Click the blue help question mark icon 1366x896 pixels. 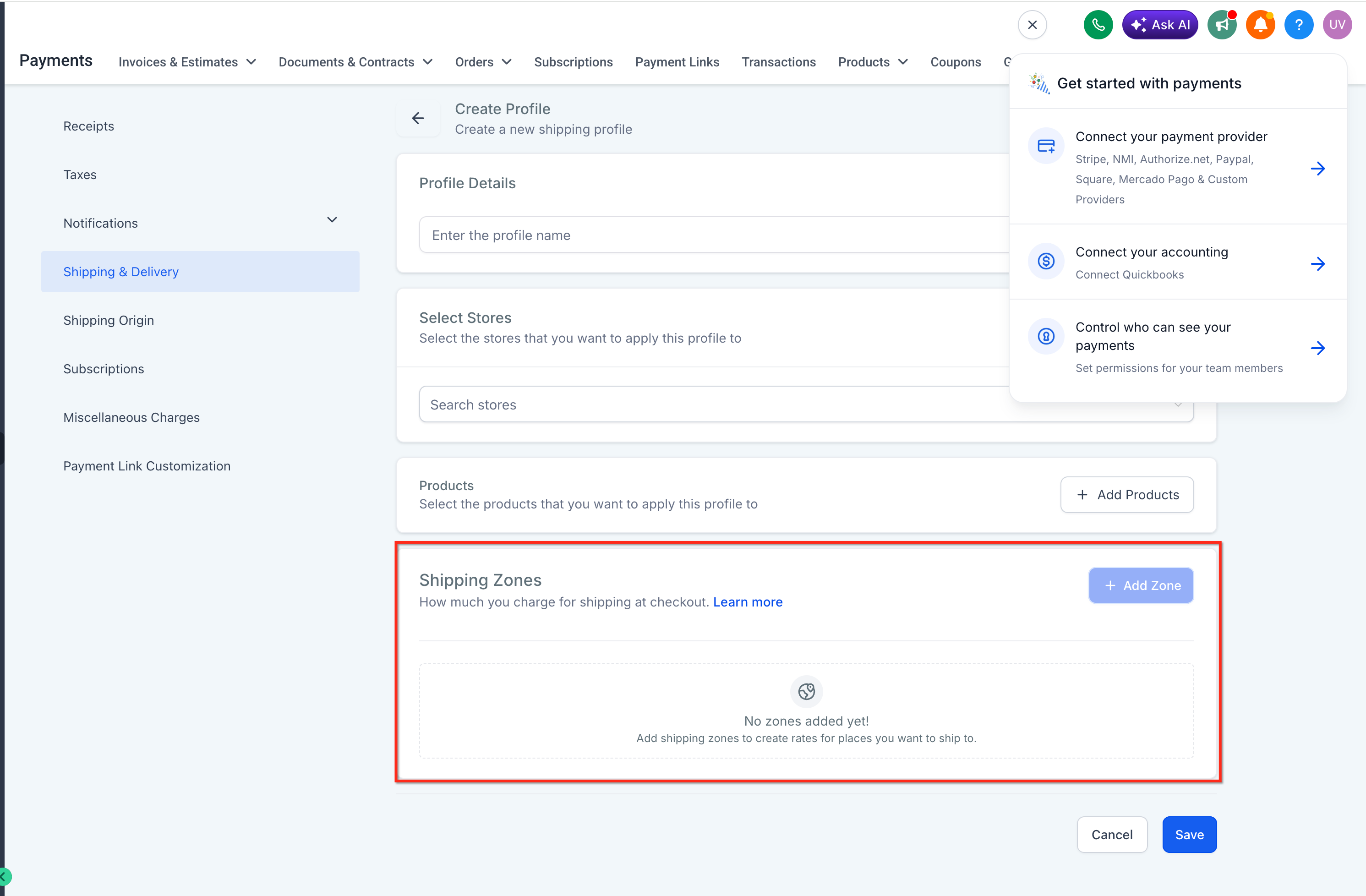pos(1298,25)
